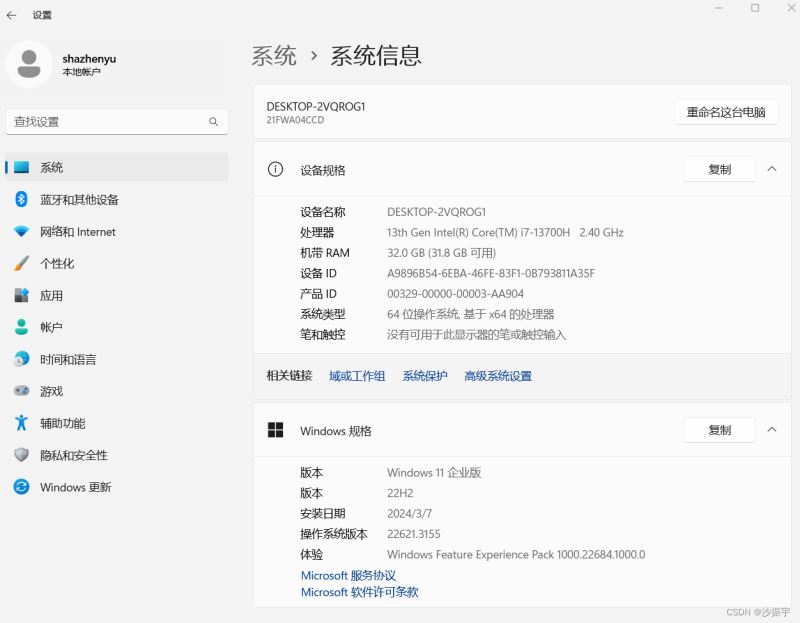The width and height of the screenshot is (800, 623).
Task: Click the Windows 11 企业版 edition value
Action: 434,472
